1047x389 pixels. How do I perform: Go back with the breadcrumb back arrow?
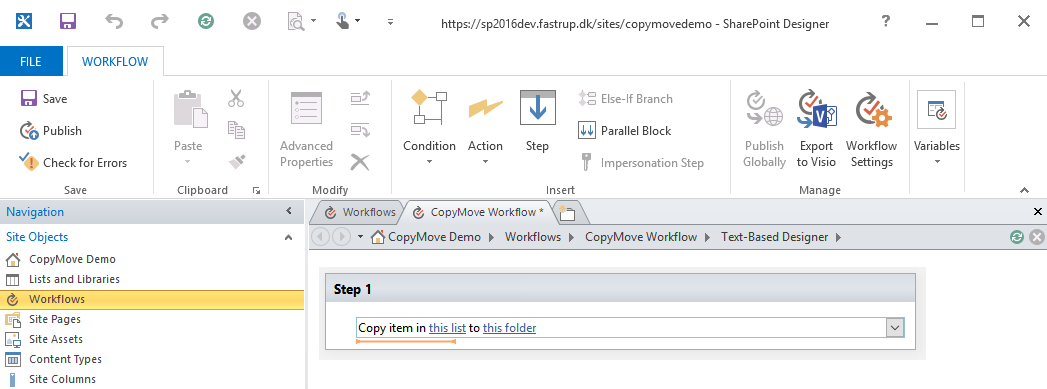pos(321,236)
